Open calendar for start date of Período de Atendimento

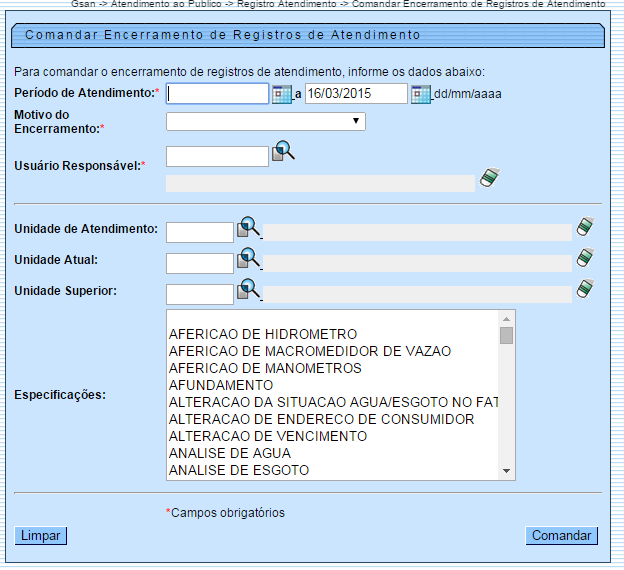tap(282, 95)
